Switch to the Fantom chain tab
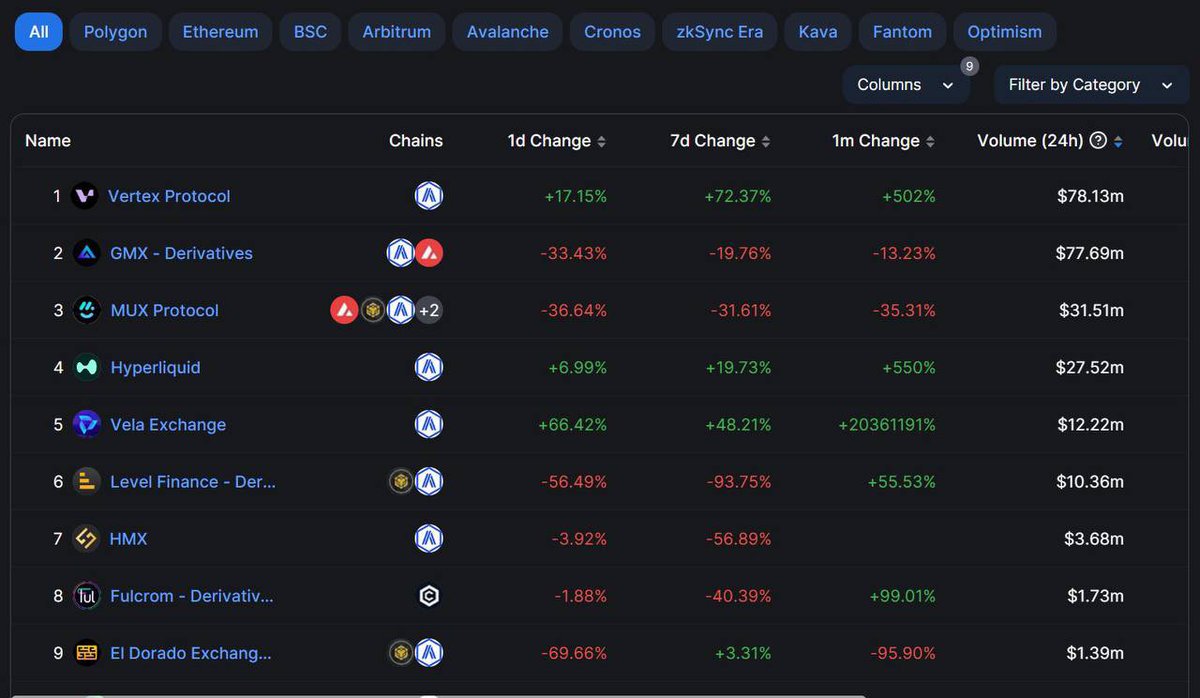The height and width of the screenshot is (698, 1200). [x=902, y=32]
